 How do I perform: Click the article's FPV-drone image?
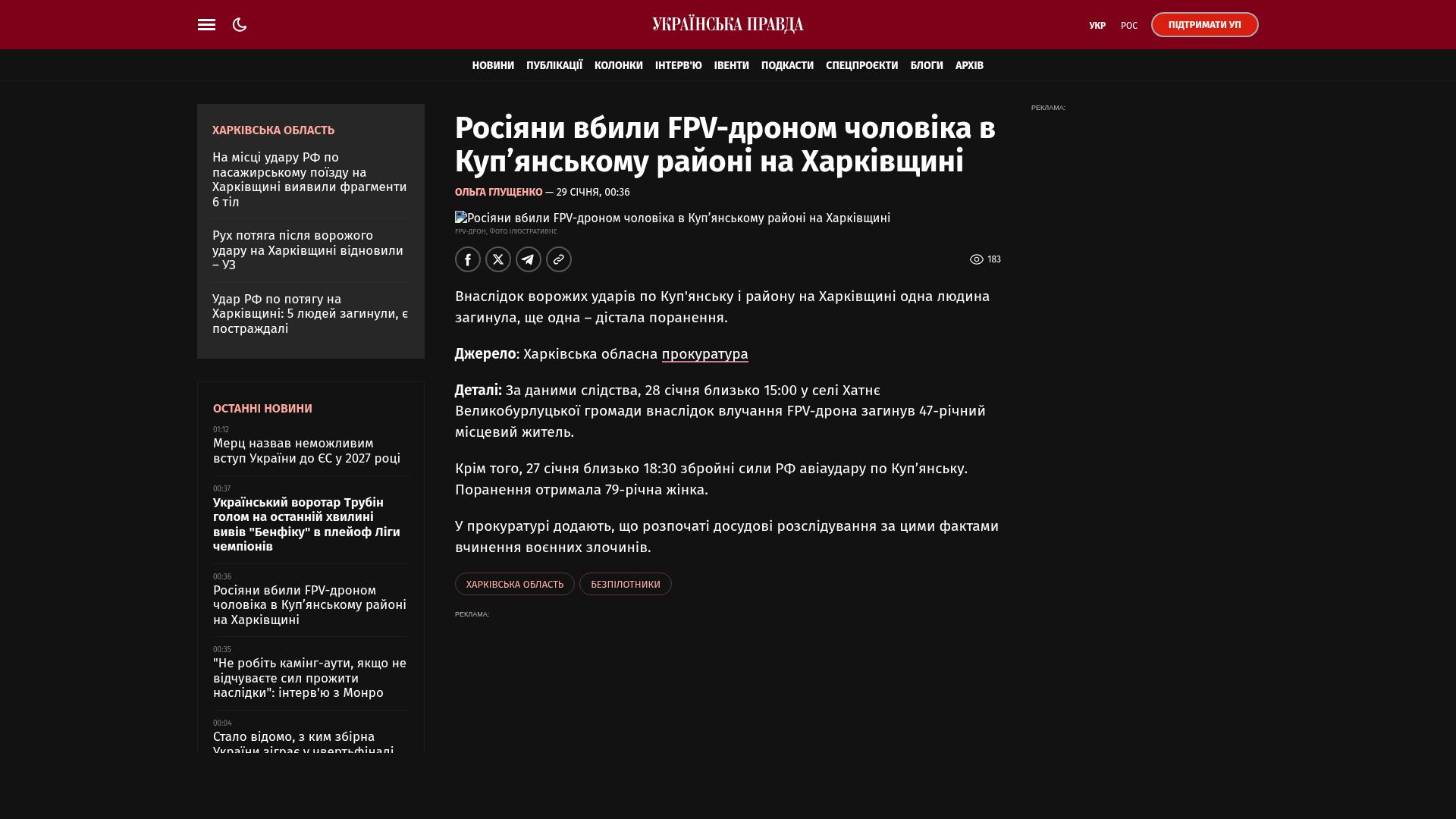click(x=672, y=218)
